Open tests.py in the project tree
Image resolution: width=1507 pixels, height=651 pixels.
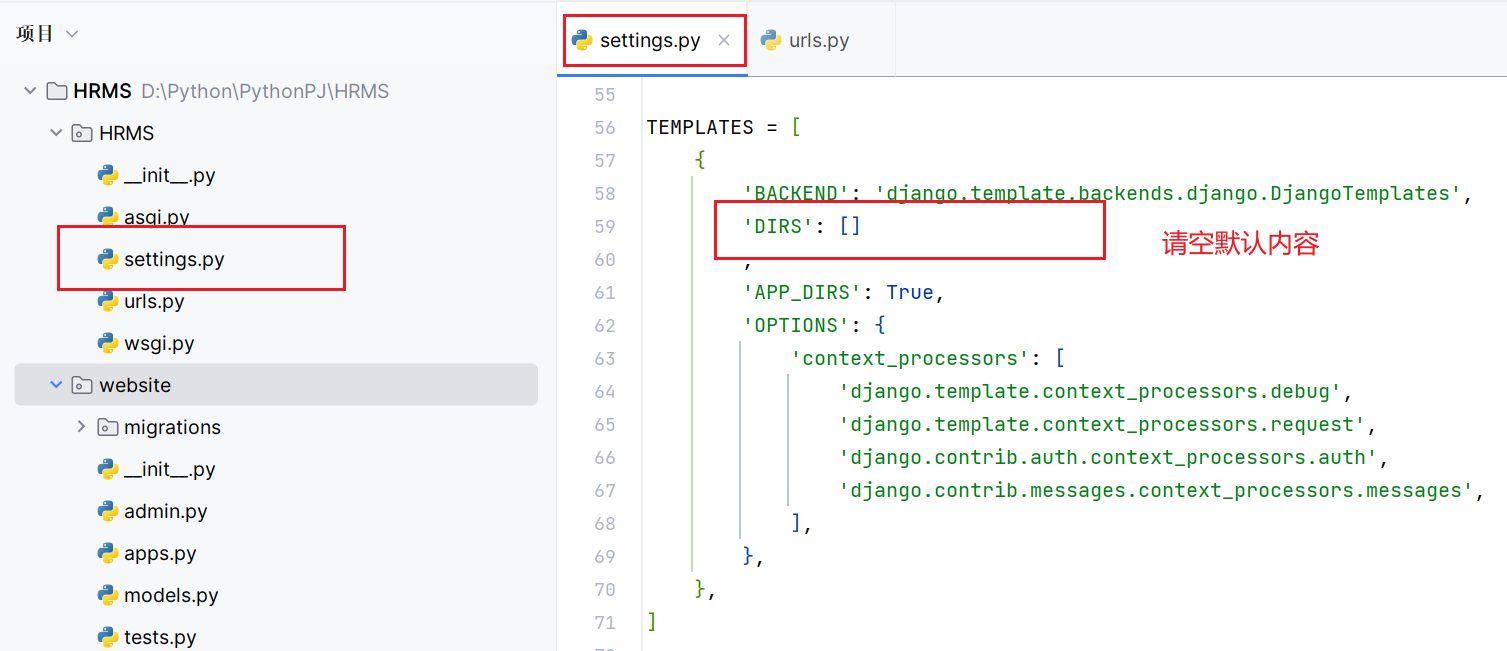[160, 638]
